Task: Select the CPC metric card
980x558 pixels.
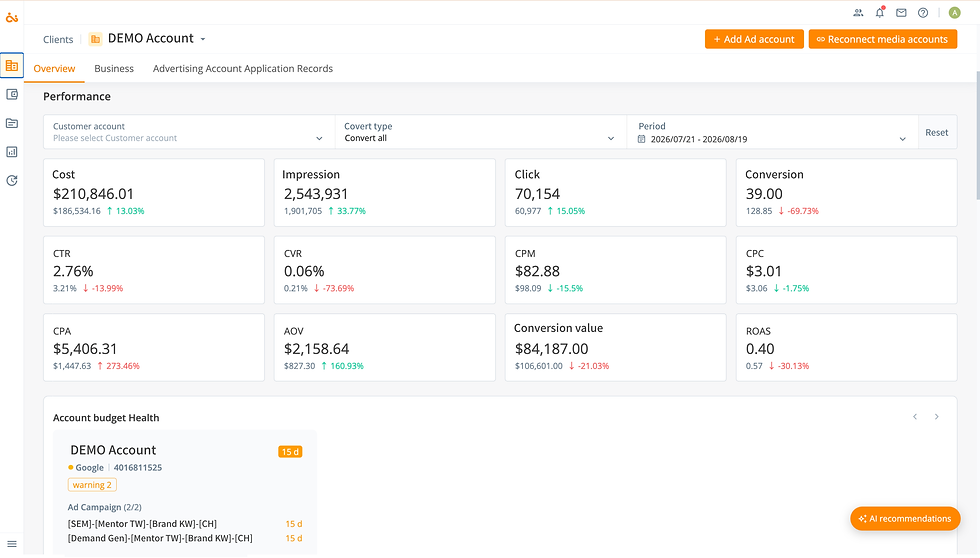Action: click(x=846, y=270)
